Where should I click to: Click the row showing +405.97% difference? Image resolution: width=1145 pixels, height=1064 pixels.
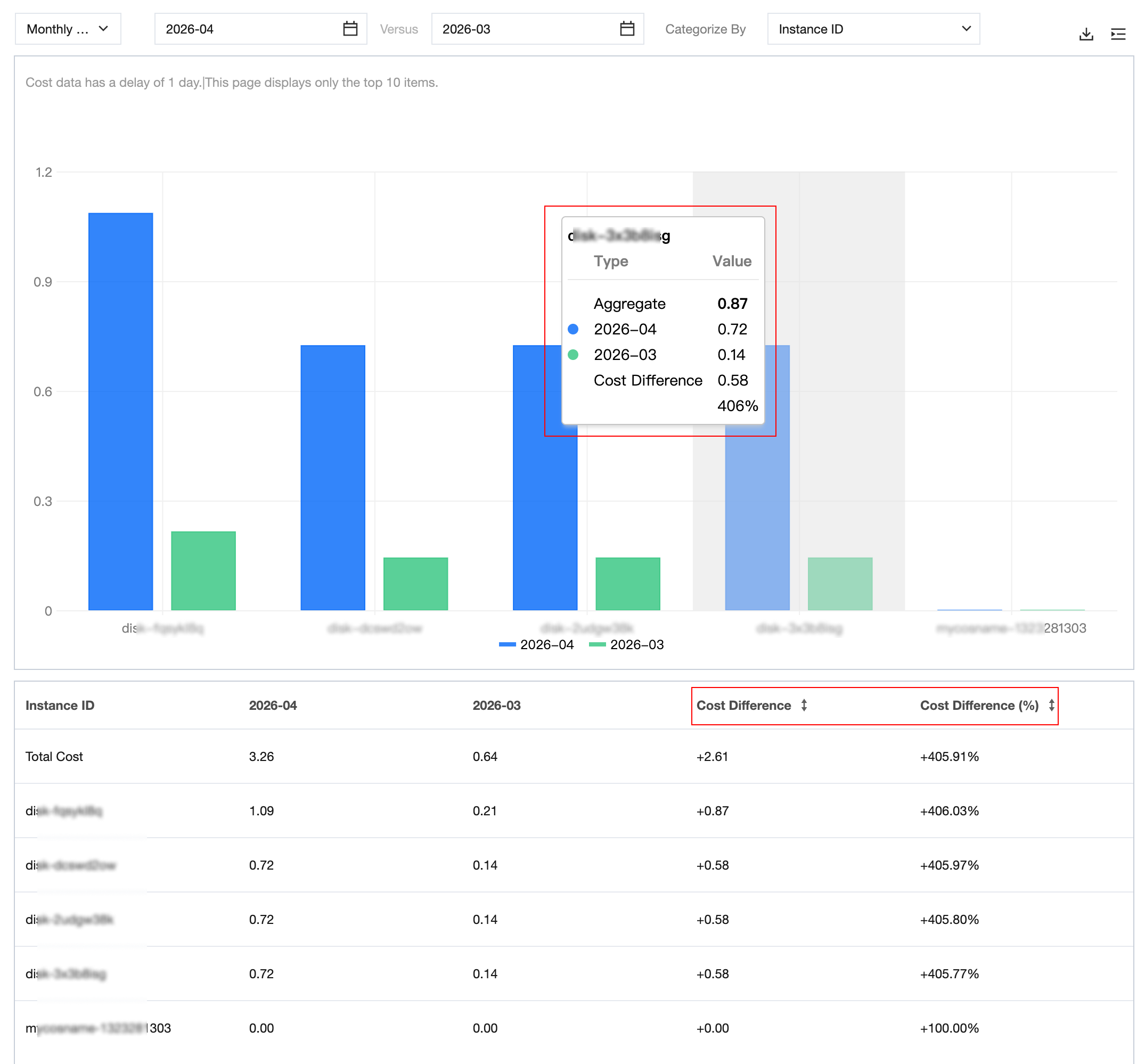tap(574, 865)
